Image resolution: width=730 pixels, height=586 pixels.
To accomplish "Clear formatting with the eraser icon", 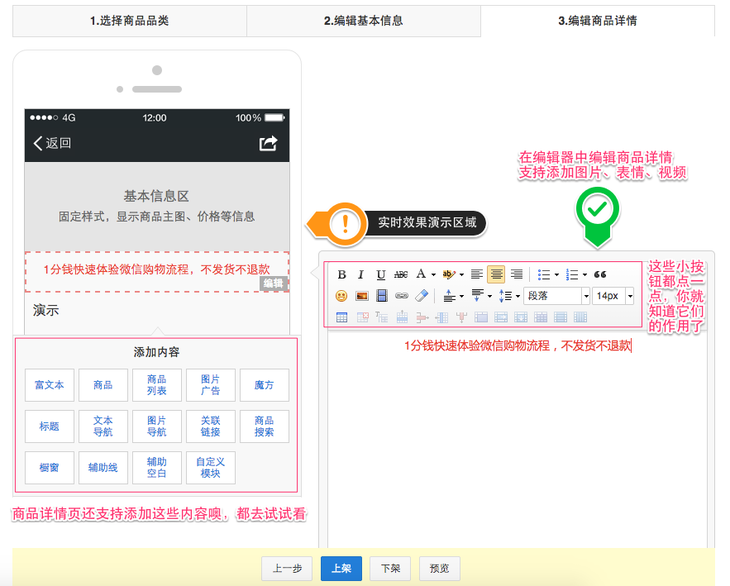I will (421, 296).
